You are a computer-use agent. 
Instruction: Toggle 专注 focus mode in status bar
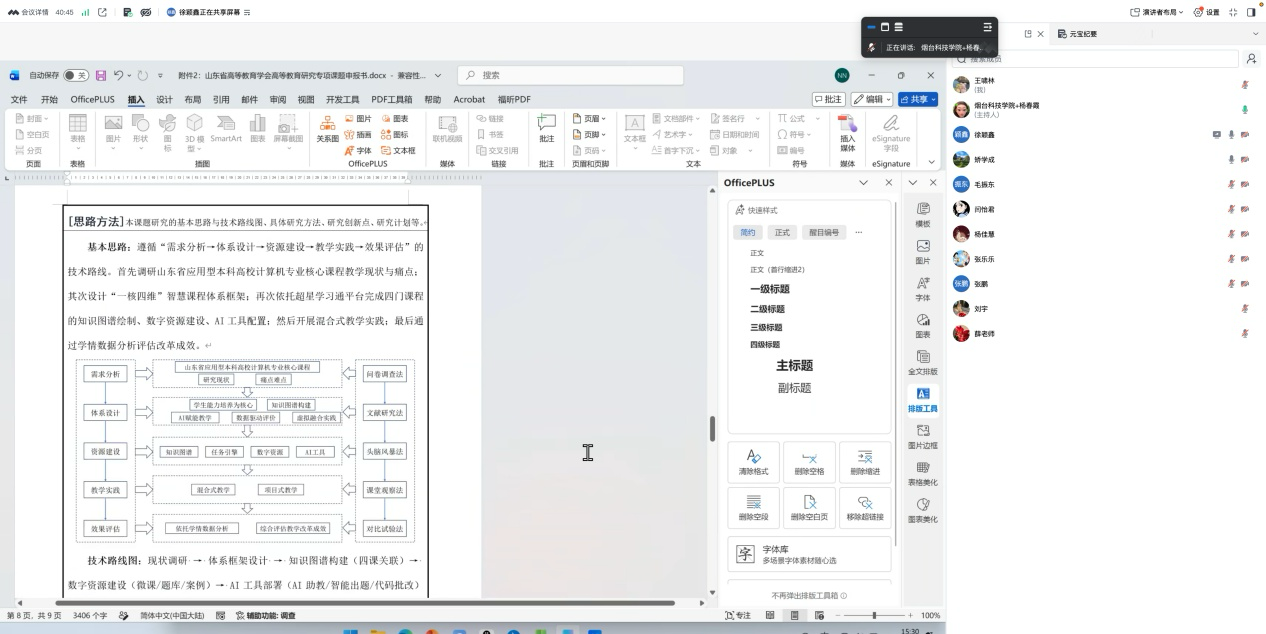click(737, 615)
